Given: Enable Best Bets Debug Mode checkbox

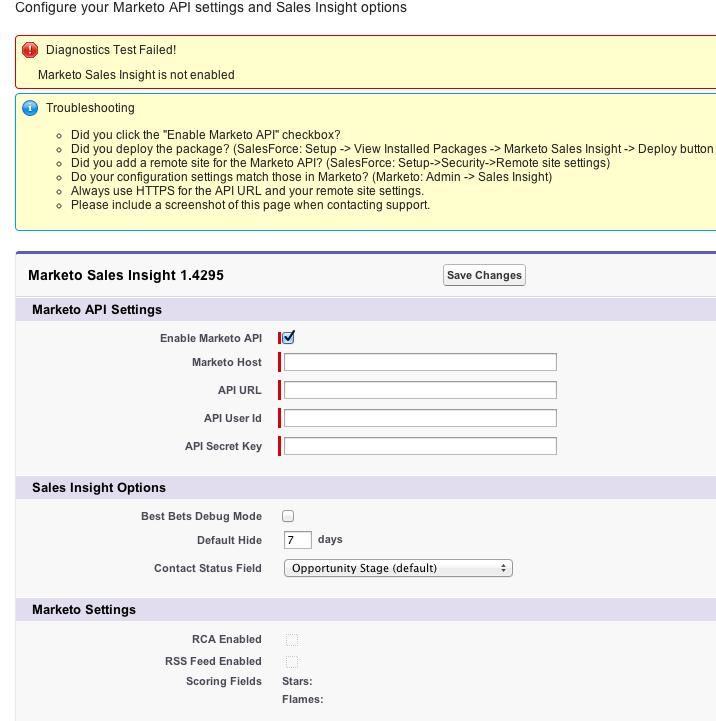Looking at the screenshot, I should pyautogui.click(x=288, y=516).
